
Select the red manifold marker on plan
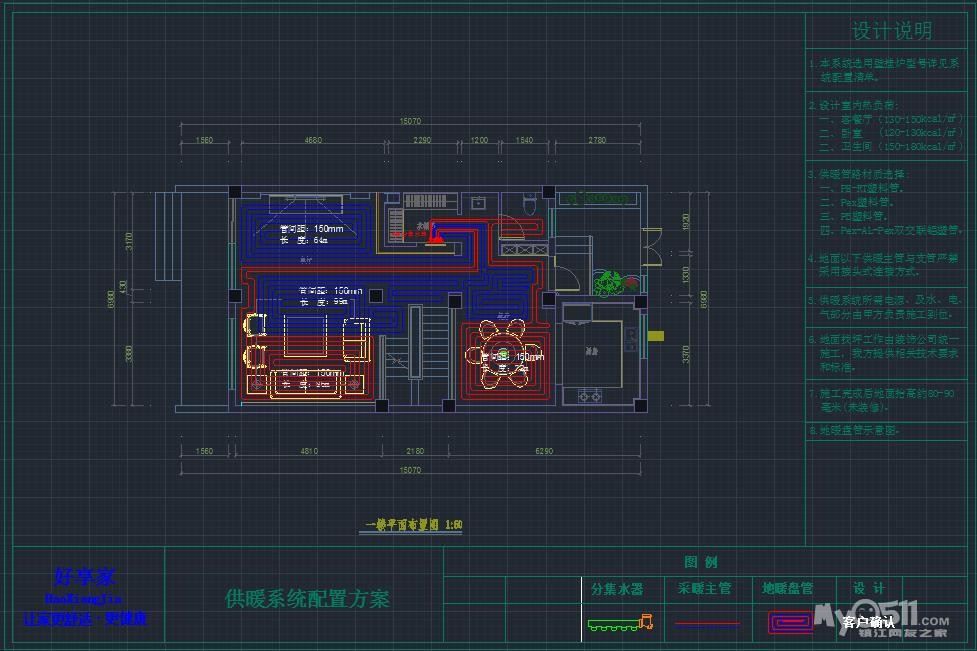click(x=436, y=238)
